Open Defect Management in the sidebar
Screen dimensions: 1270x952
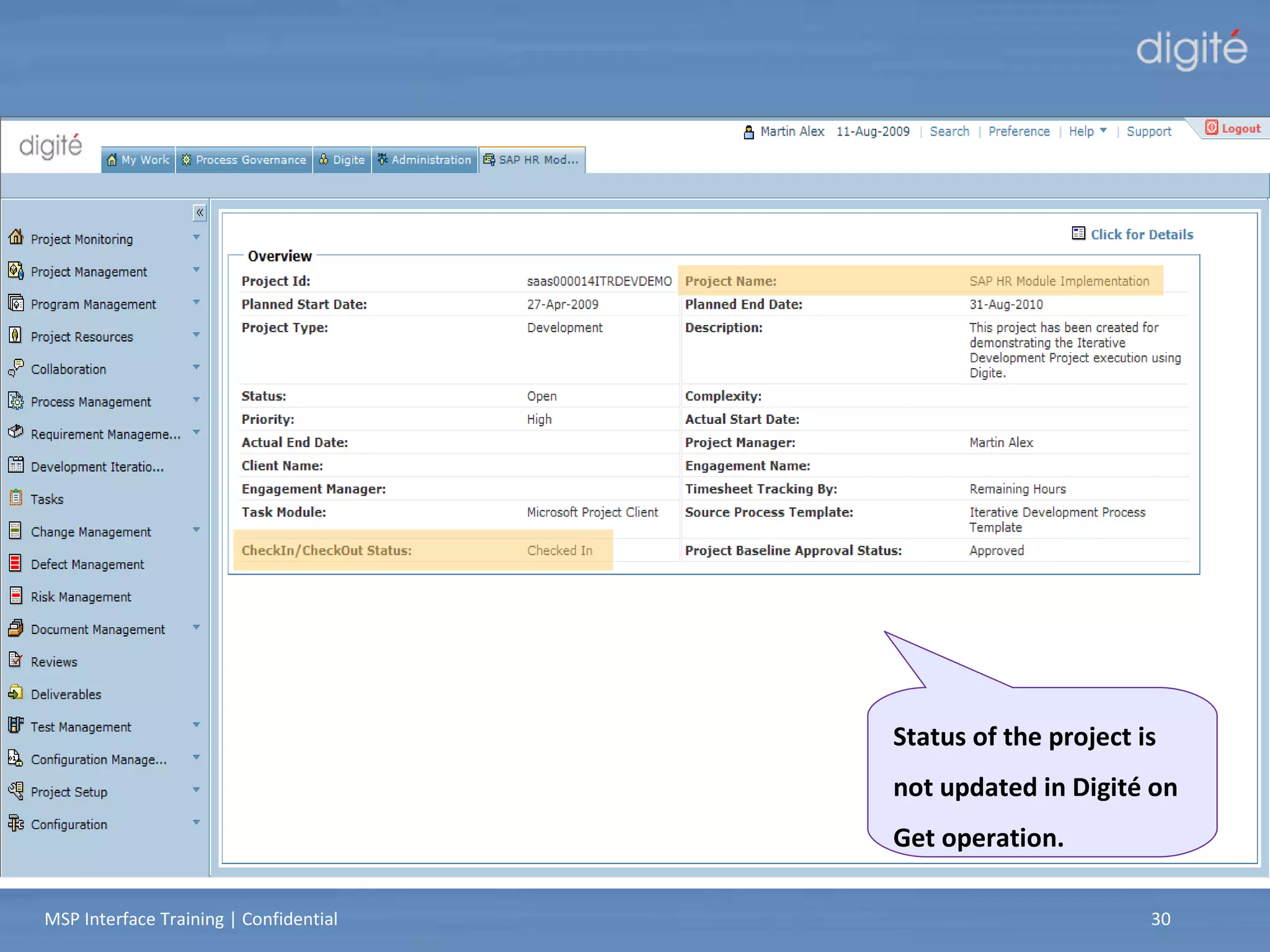[x=87, y=564]
